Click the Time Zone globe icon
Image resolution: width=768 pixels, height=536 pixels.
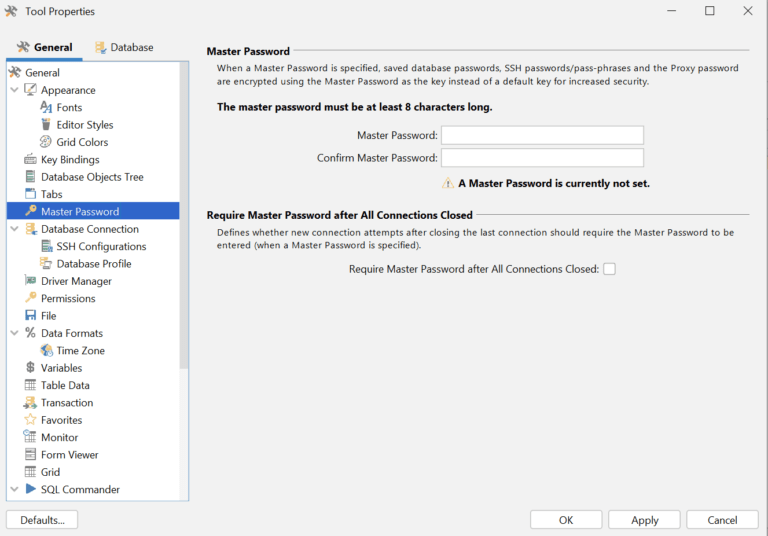point(46,351)
